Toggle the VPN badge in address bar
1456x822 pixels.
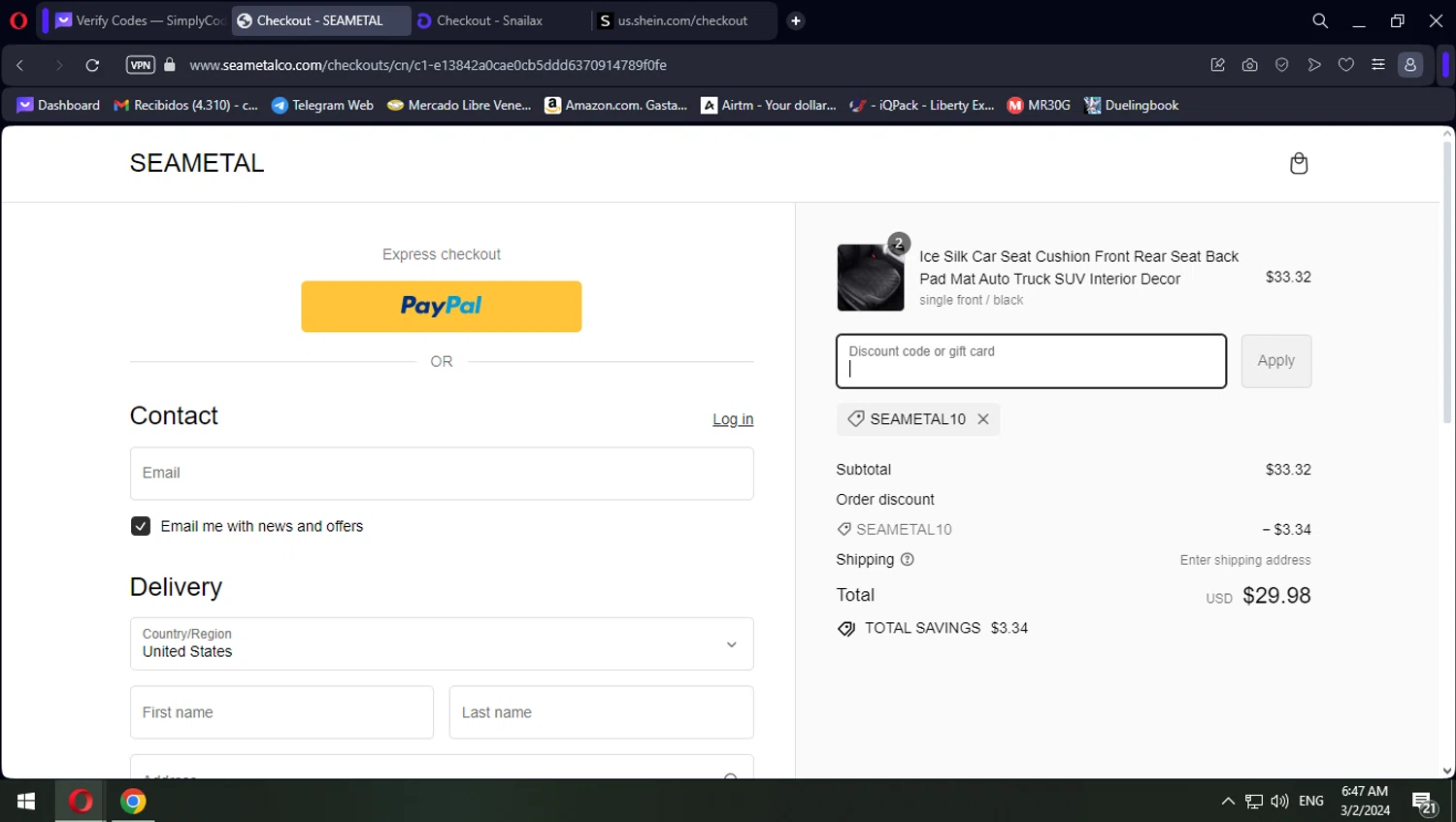coord(141,65)
